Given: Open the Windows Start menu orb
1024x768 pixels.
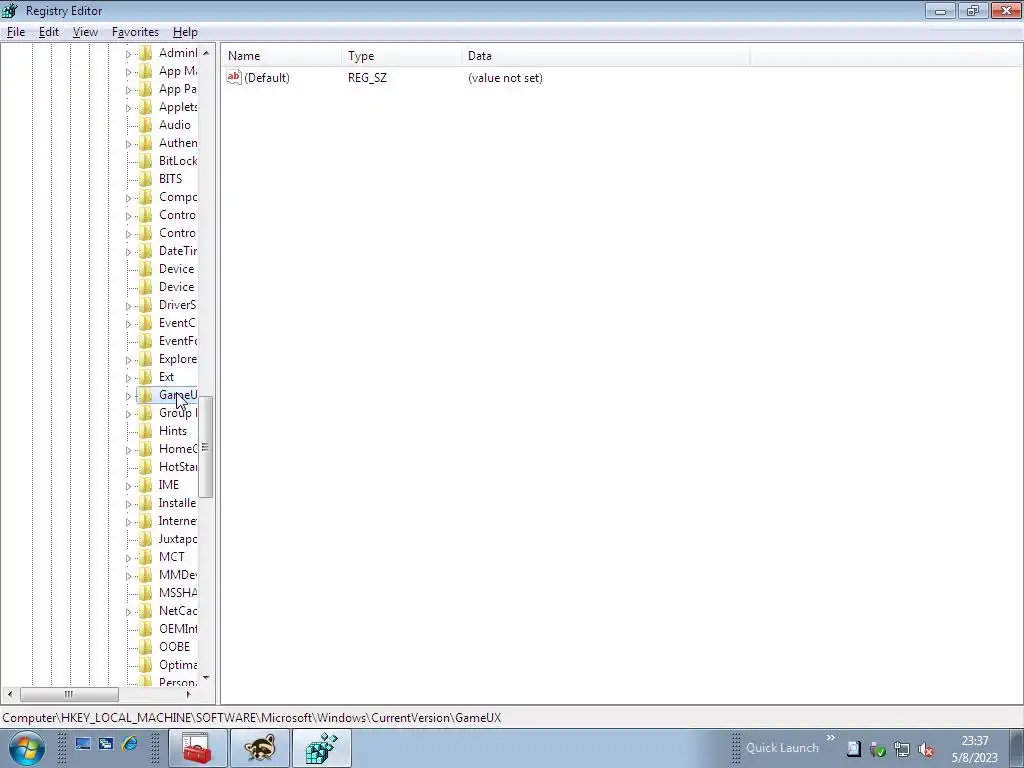Looking at the screenshot, I should [27, 748].
